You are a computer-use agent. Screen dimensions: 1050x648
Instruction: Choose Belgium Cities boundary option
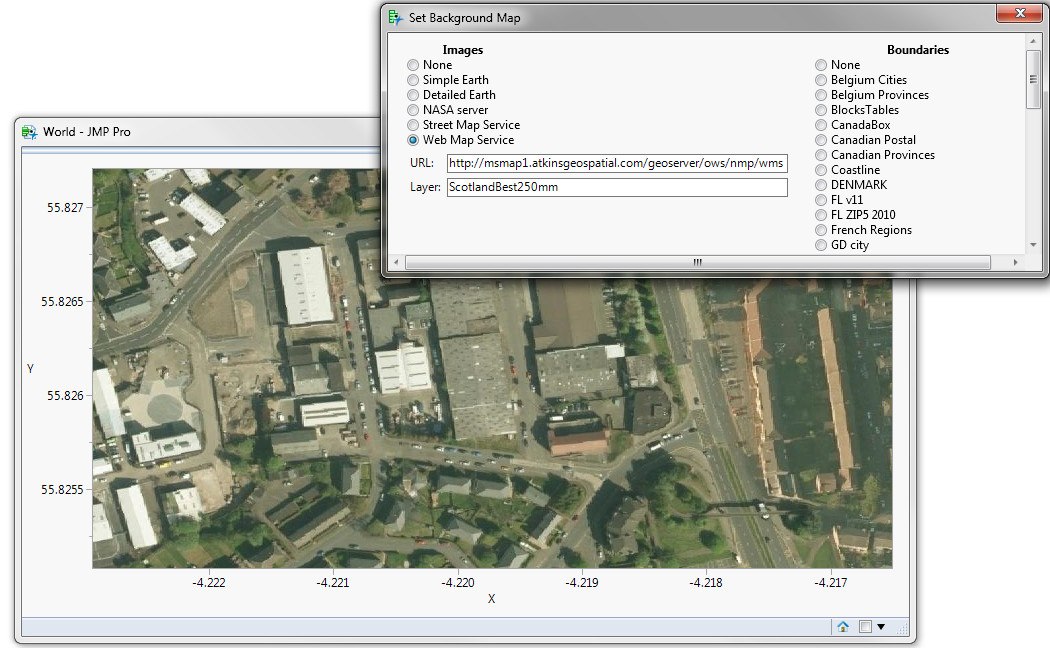point(821,80)
